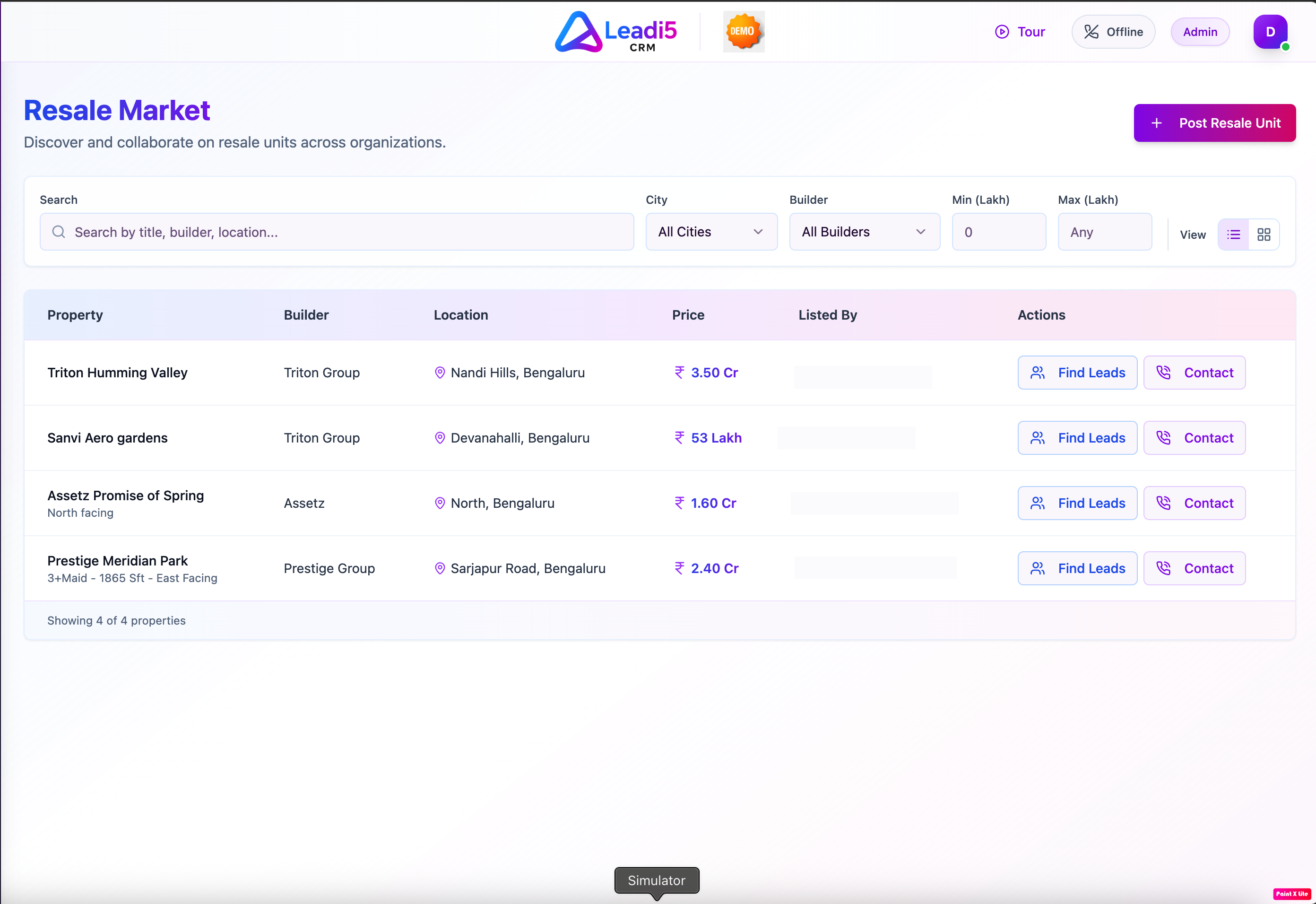Switch to list view
Viewport: 1316px width, 904px height.
[1233, 235]
